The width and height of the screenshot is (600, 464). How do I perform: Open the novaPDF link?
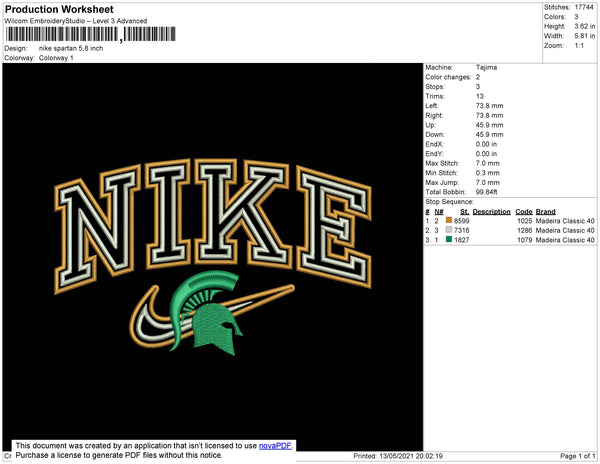tap(275, 446)
